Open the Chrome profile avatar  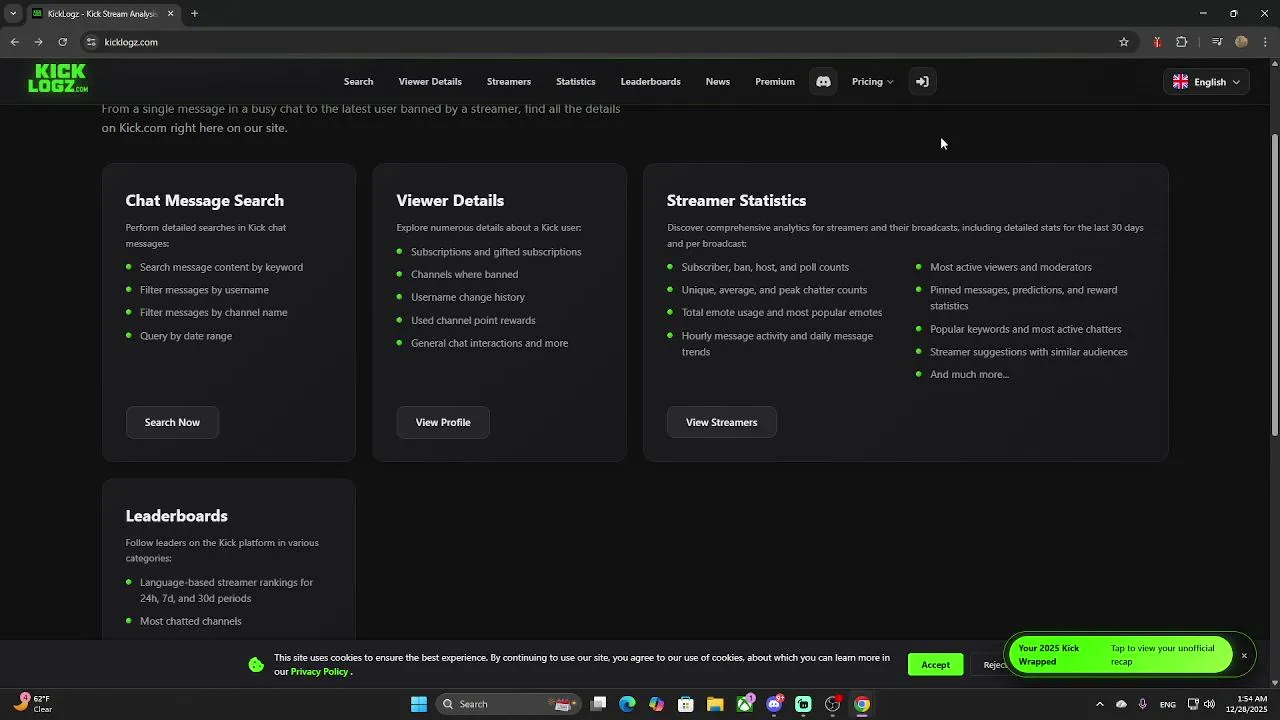click(1241, 42)
